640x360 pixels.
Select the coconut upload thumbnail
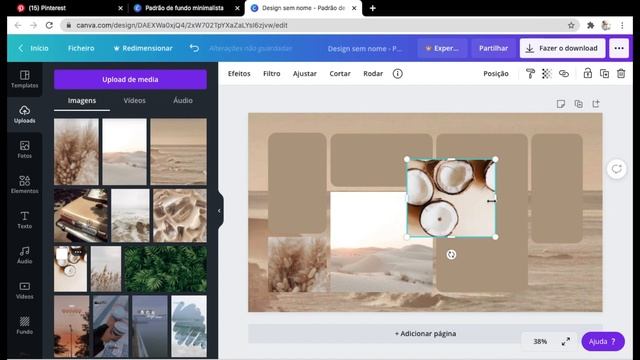click(x=70, y=269)
